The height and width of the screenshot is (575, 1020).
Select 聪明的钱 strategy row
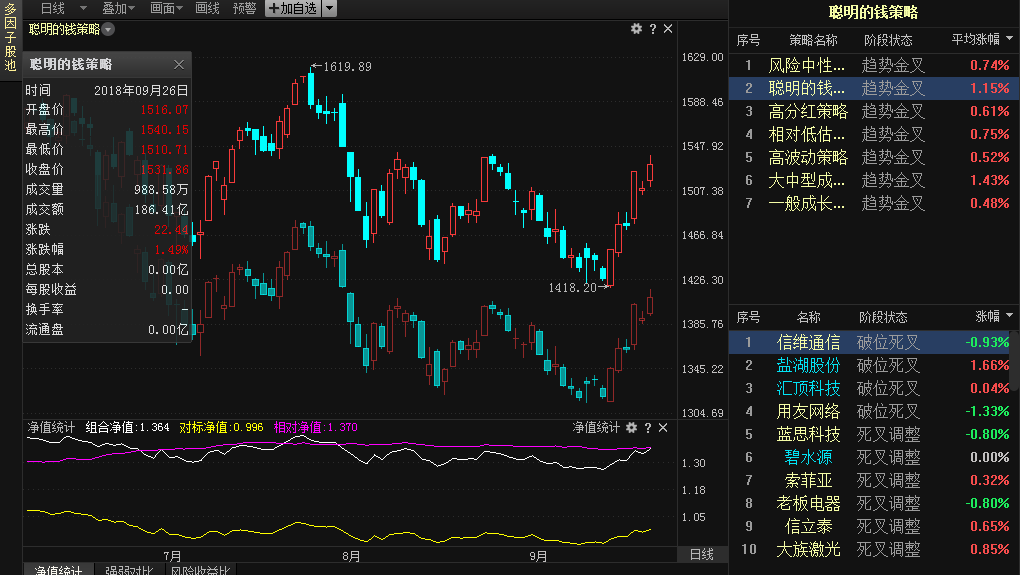click(x=874, y=88)
